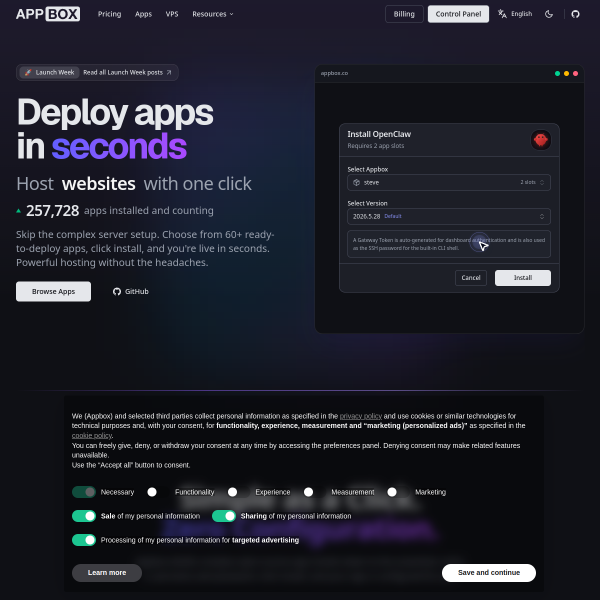The width and height of the screenshot is (600, 600).
Task: Enable the Experience cookies switch
Action: pos(238,492)
